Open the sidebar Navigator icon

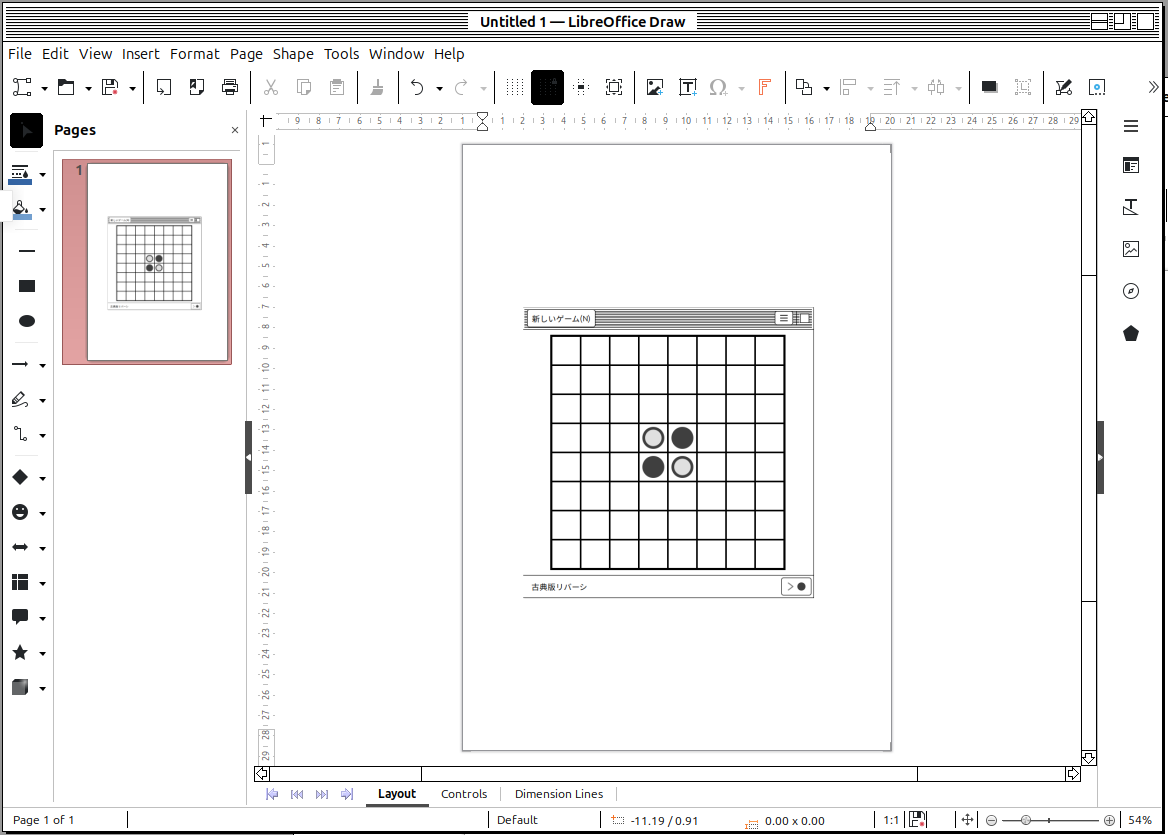coord(1131,291)
